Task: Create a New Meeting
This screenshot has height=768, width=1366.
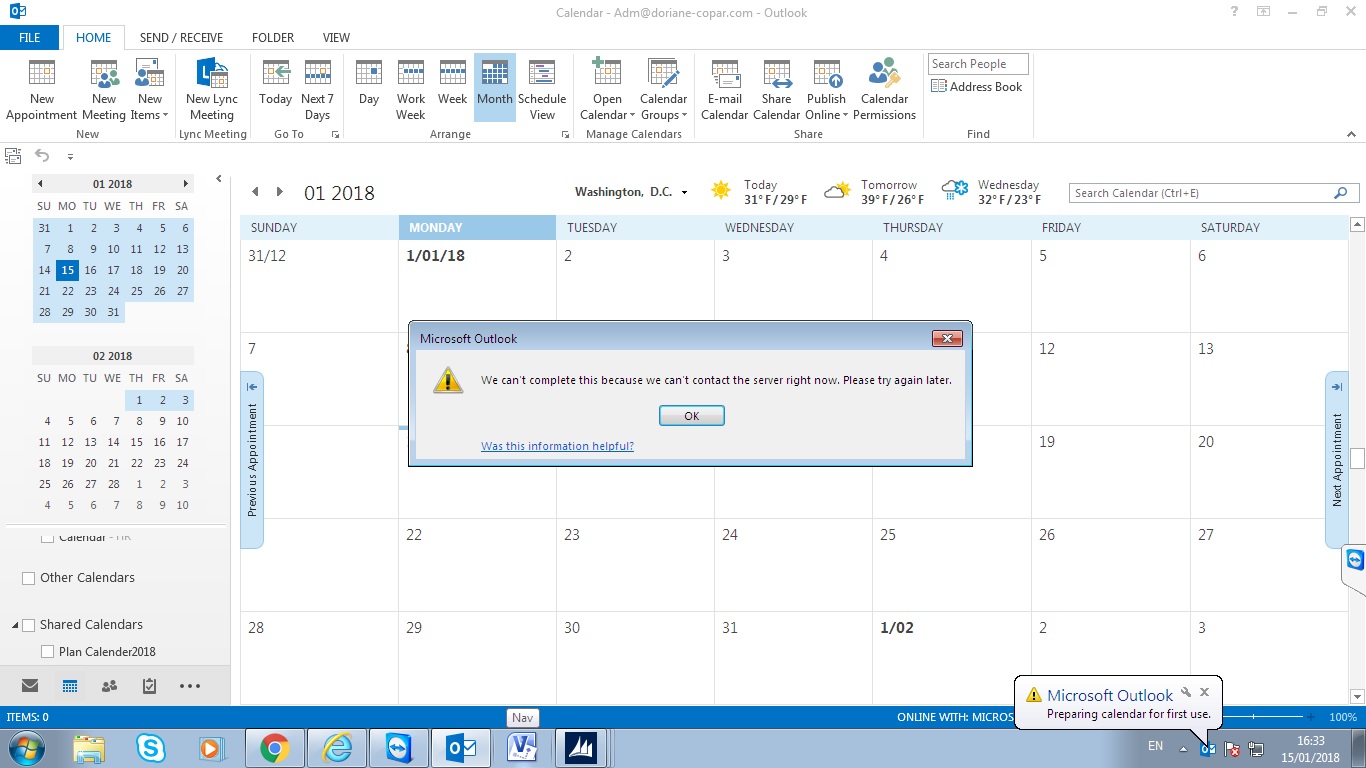Action: (104, 89)
